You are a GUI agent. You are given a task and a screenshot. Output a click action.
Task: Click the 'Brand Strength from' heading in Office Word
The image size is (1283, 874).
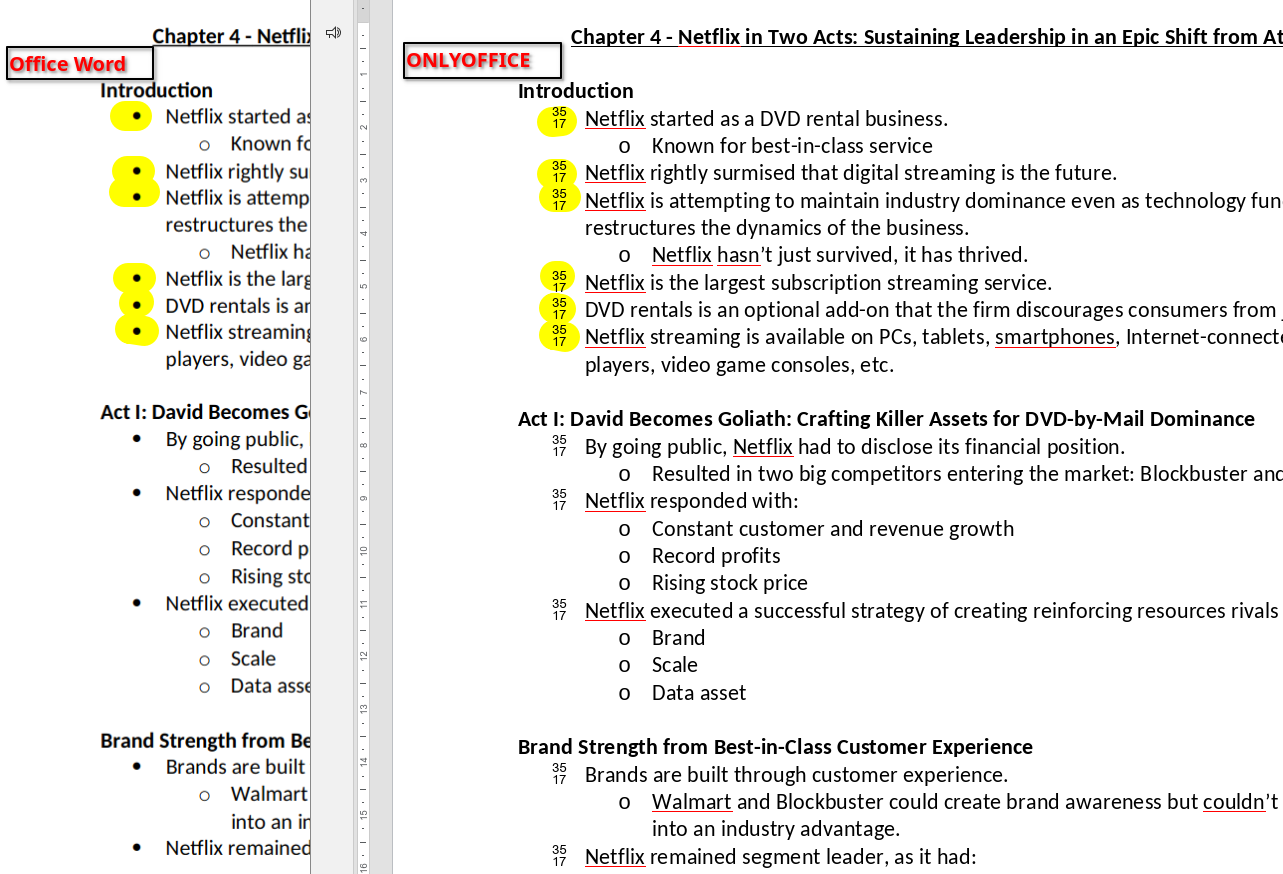tap(205, 741)
